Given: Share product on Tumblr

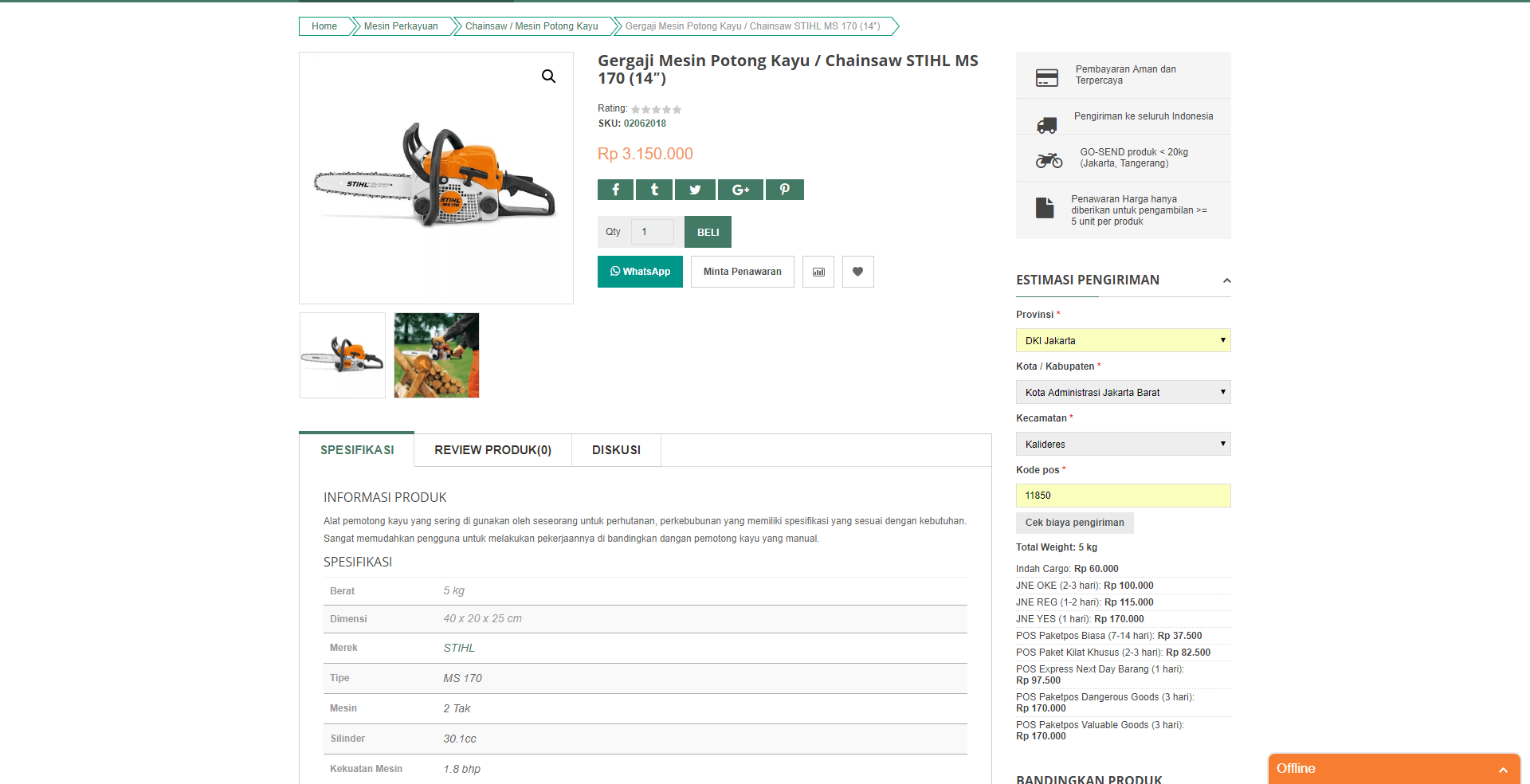Looking at the screenshot, I should [654, 190].
